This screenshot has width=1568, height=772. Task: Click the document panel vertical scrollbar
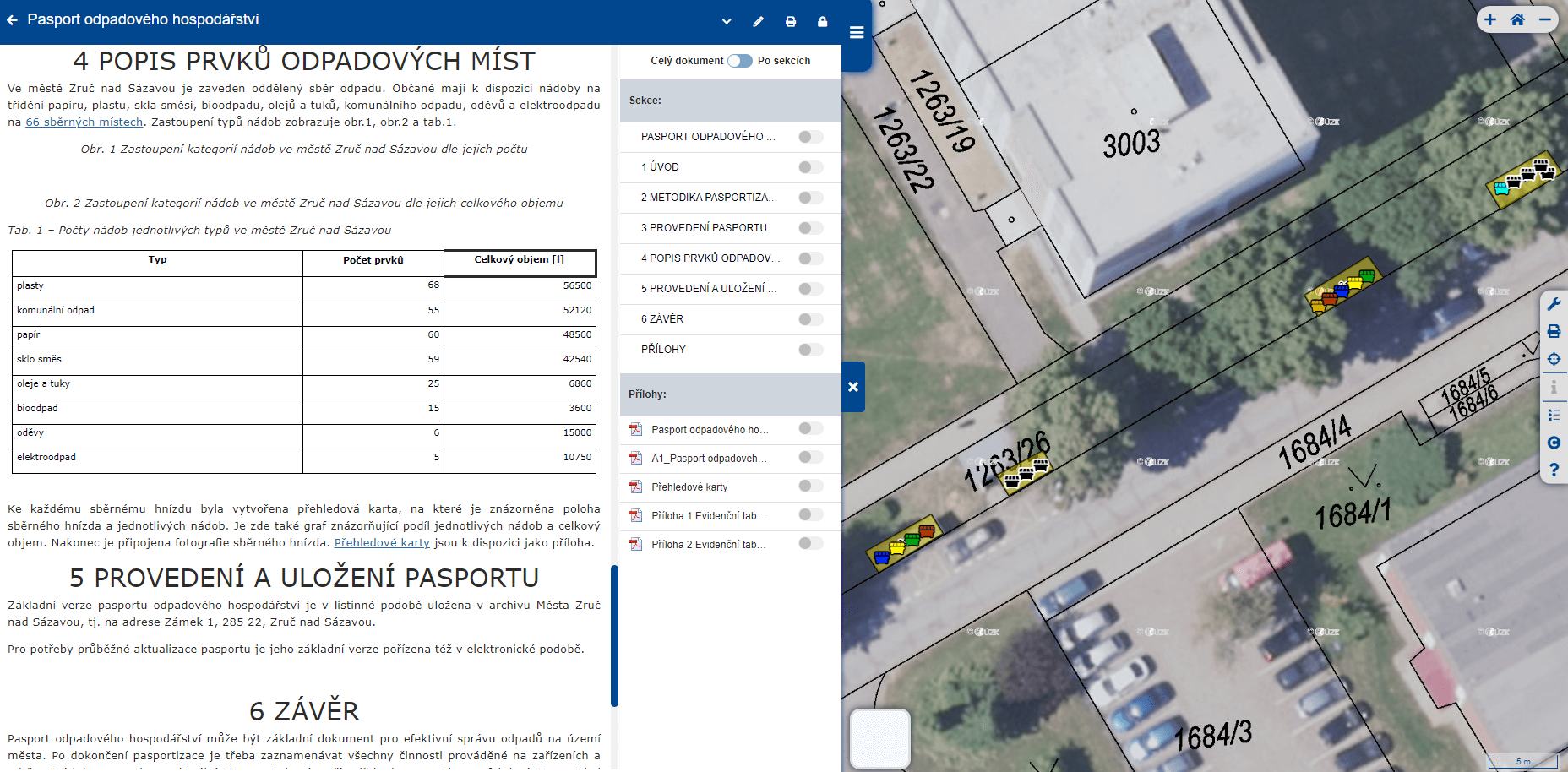pos(614,635)
